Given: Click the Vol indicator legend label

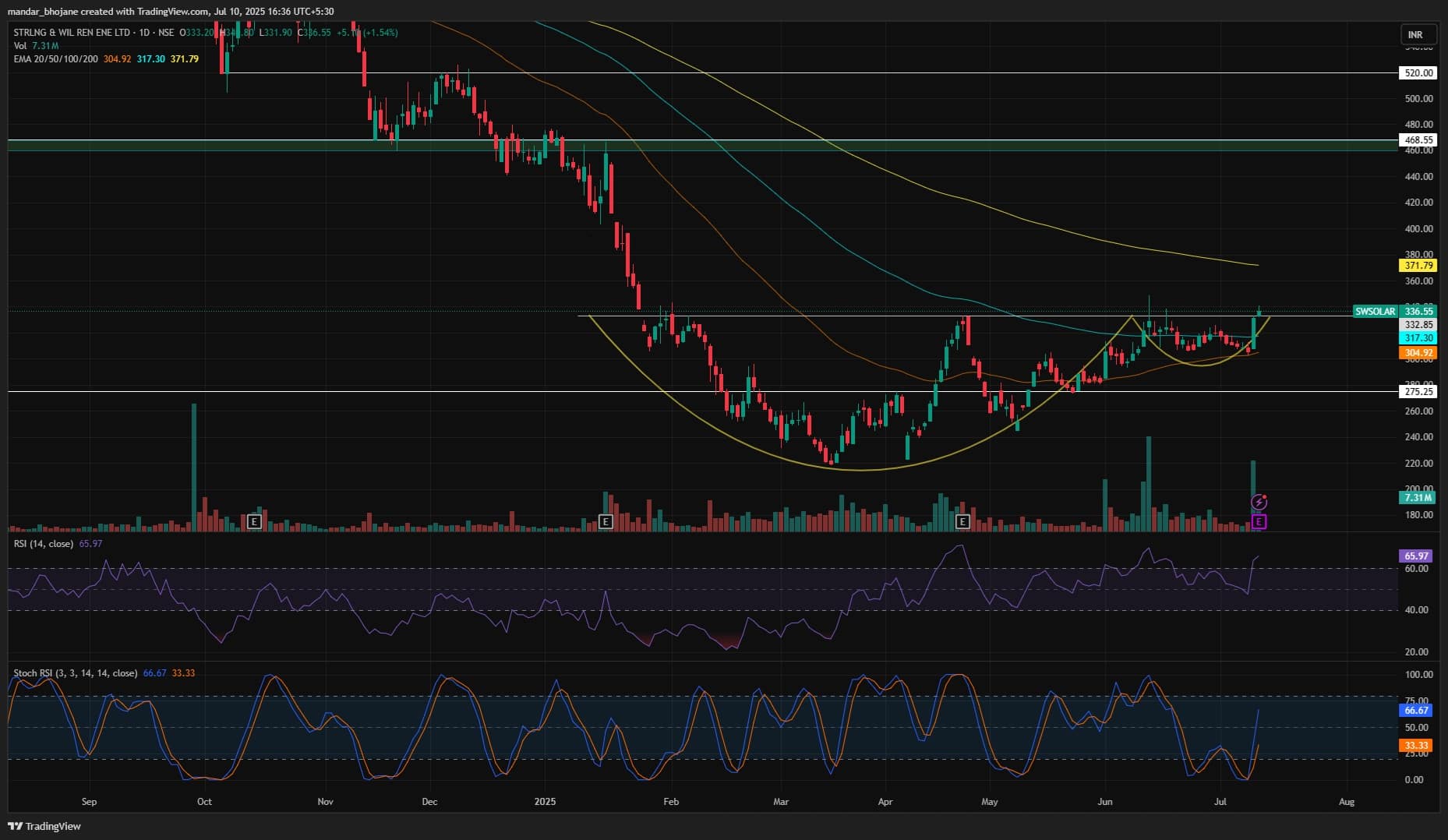Looking at the screenshot, I should (x=20, y=46).
